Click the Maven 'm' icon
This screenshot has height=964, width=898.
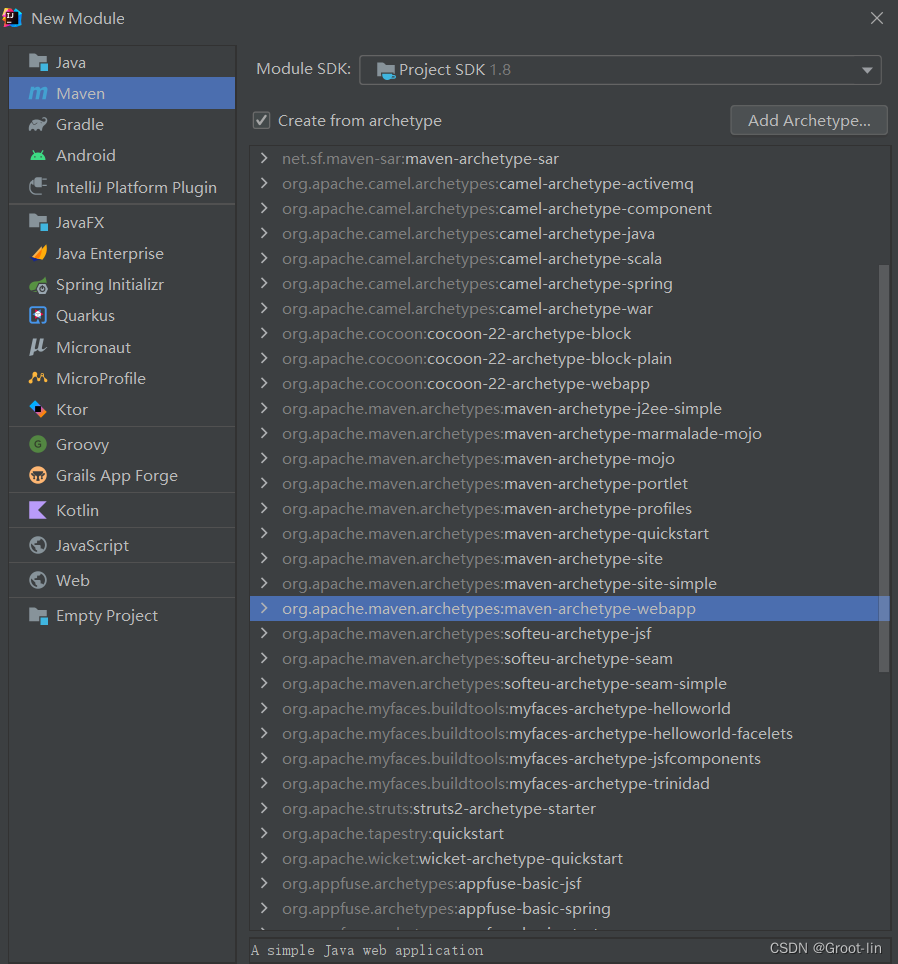coord(38,93)
